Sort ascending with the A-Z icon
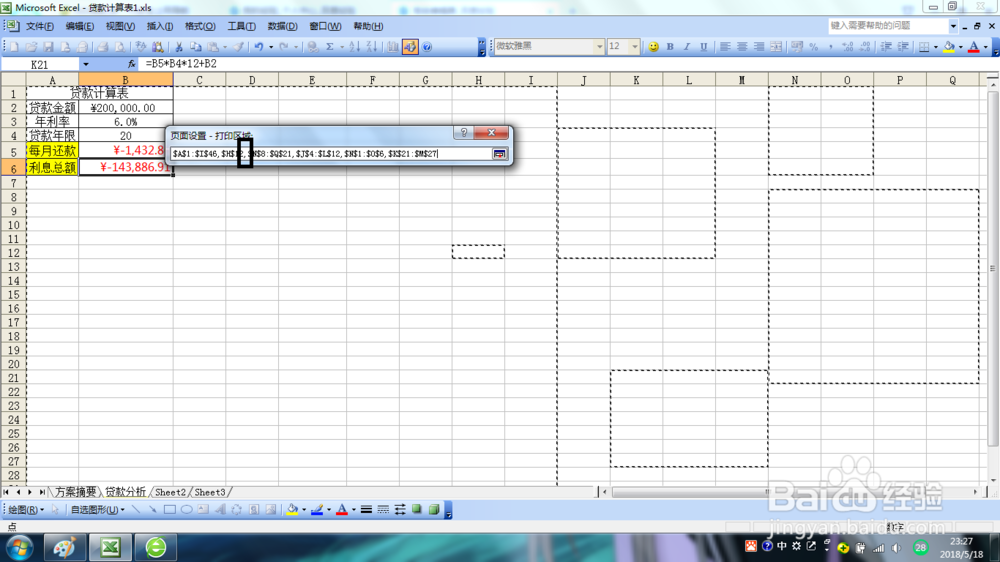Screen dimensions: 1000x562 355,47
